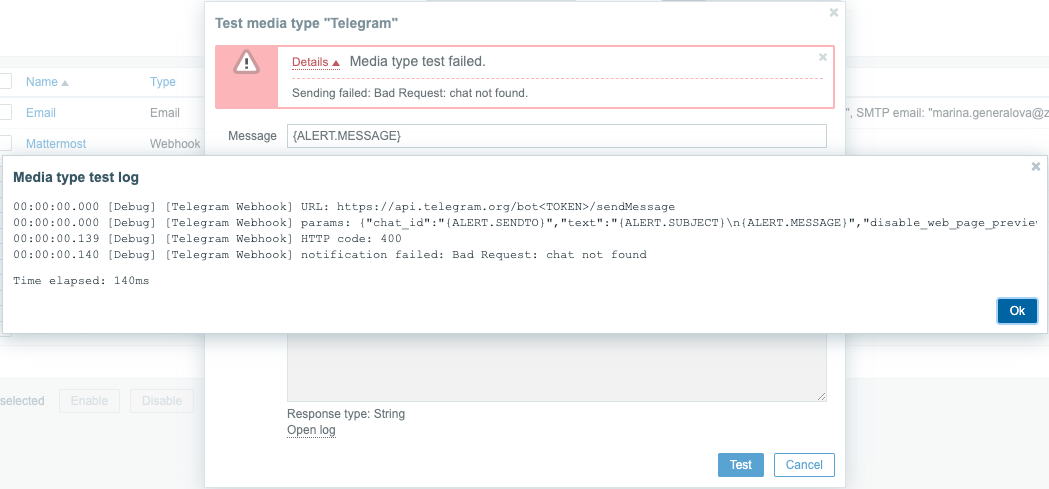The image size is (1049, 489).
Task: Click the Webhook type cell for Mattermost
Action: click(174, 144)
